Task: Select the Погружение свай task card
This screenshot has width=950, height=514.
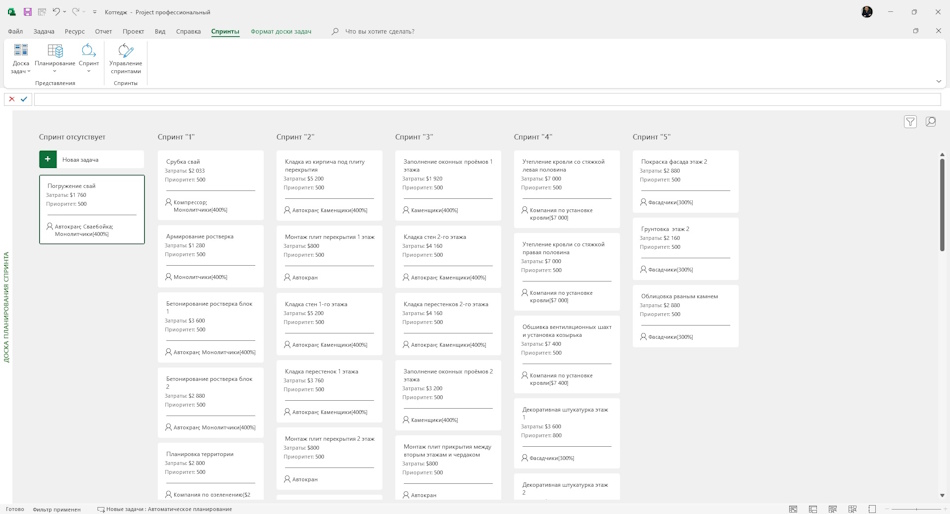Action: [91, 210]
